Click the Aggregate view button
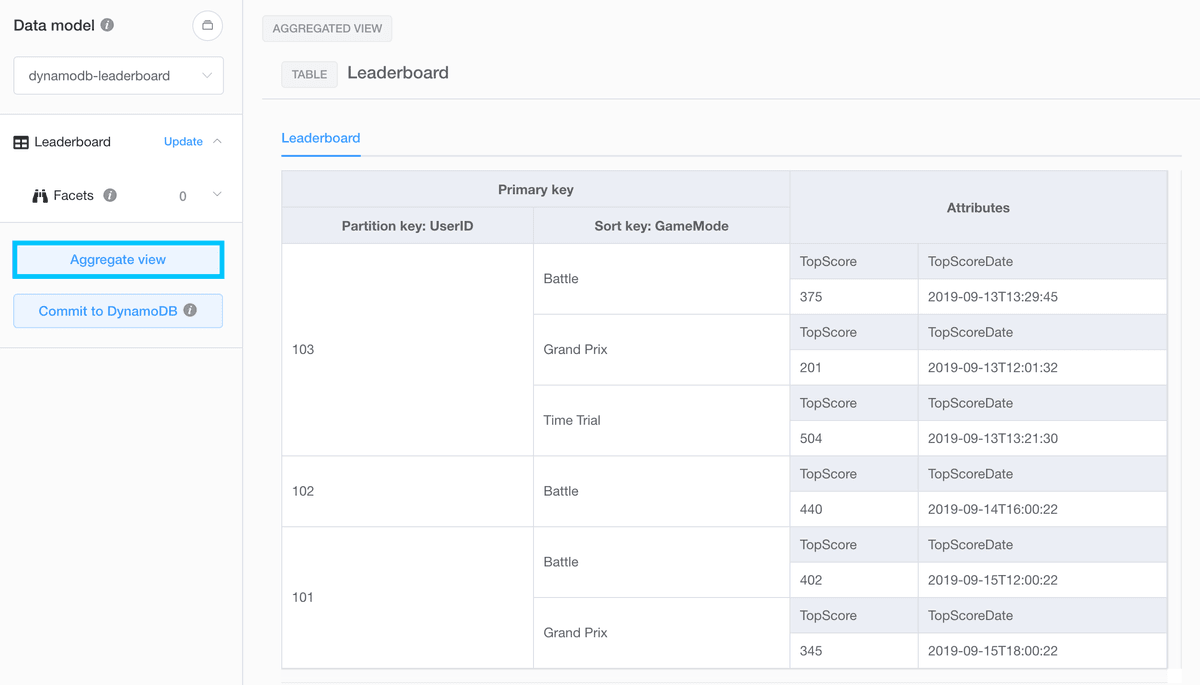Image resolution: width=1200 pixels, height=685 pixels. (x=117, y=259)
